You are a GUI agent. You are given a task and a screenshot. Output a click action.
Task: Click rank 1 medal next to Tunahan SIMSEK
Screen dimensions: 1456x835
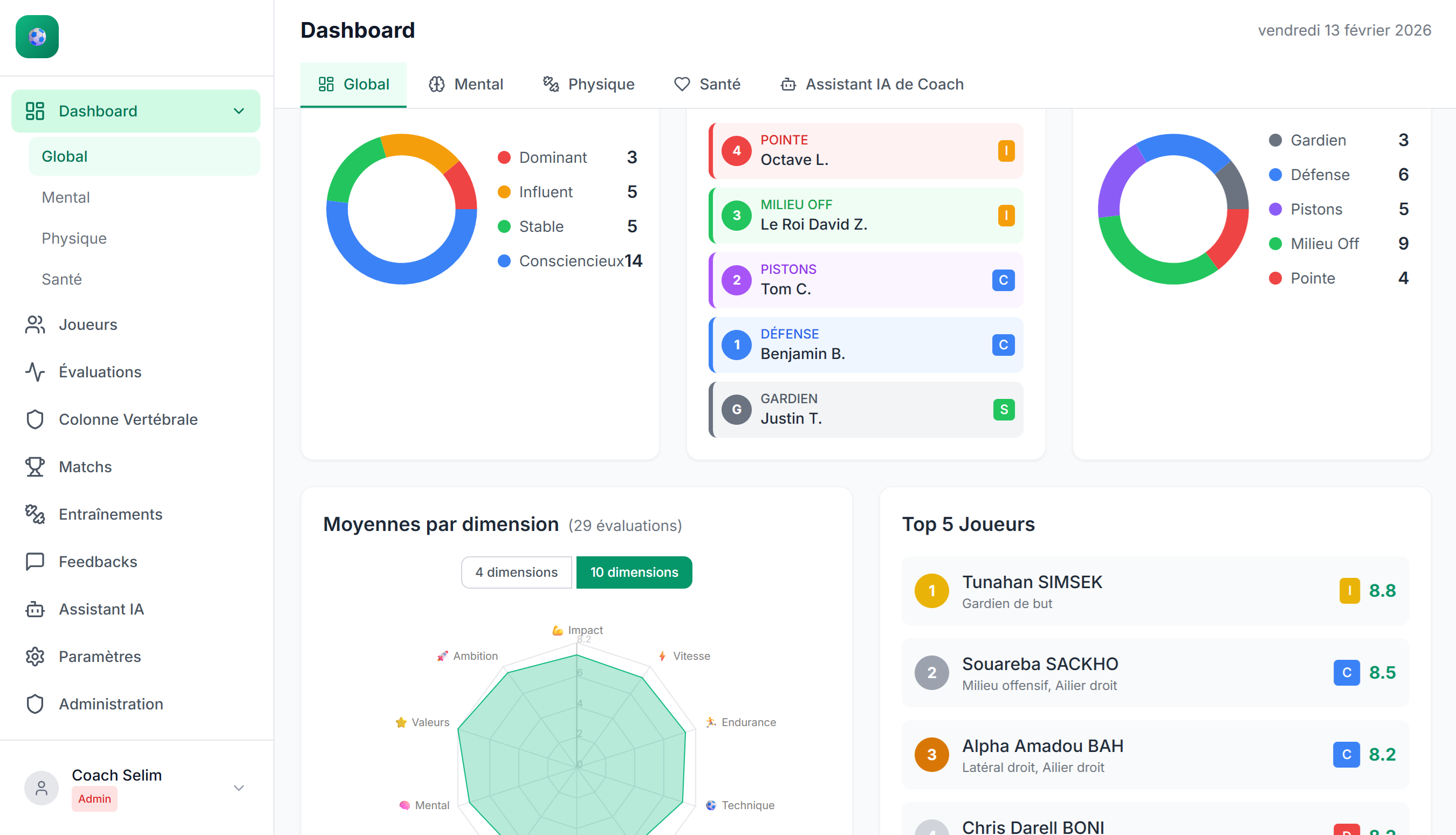click(932, 591)
